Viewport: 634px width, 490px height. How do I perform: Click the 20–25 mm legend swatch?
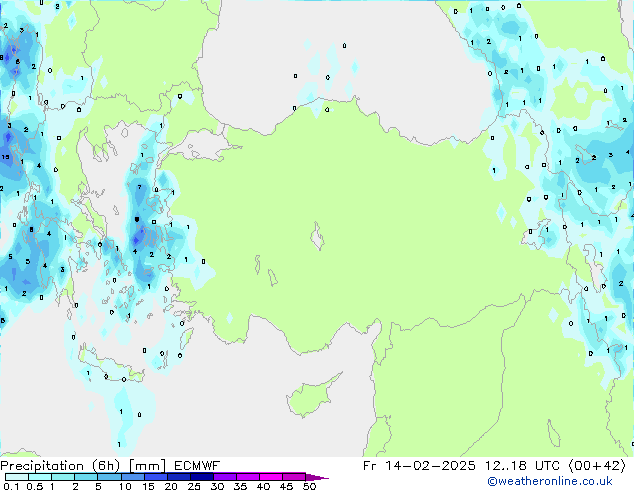pyautogui.click(x=178, y=477)
